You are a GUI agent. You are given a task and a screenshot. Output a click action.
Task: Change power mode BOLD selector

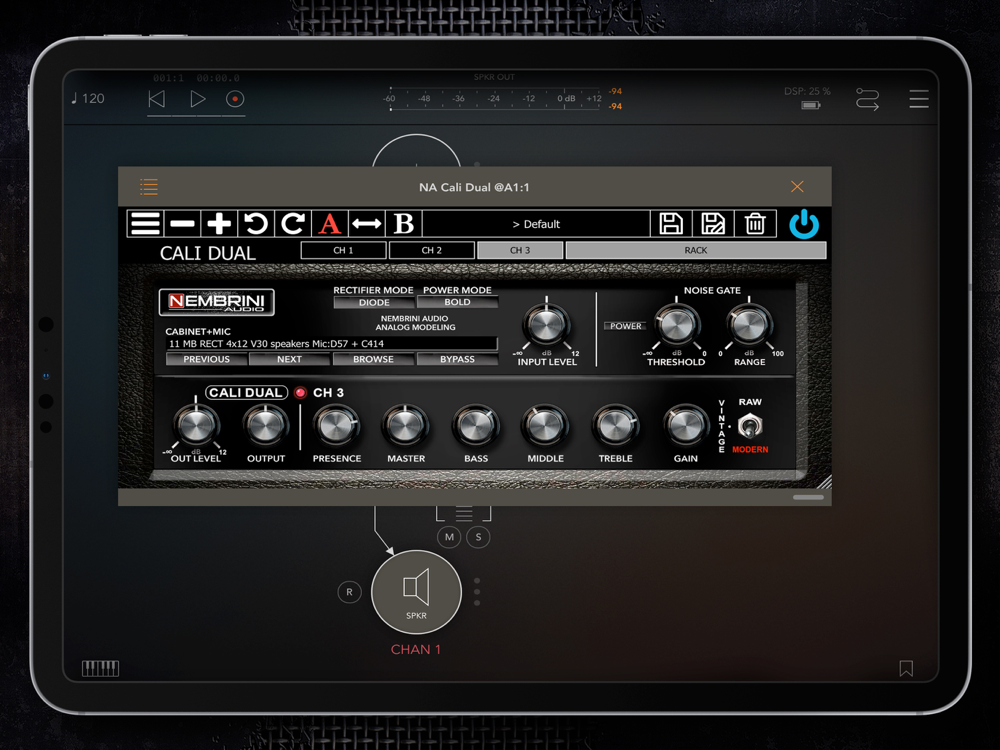(x=457, y=302)
